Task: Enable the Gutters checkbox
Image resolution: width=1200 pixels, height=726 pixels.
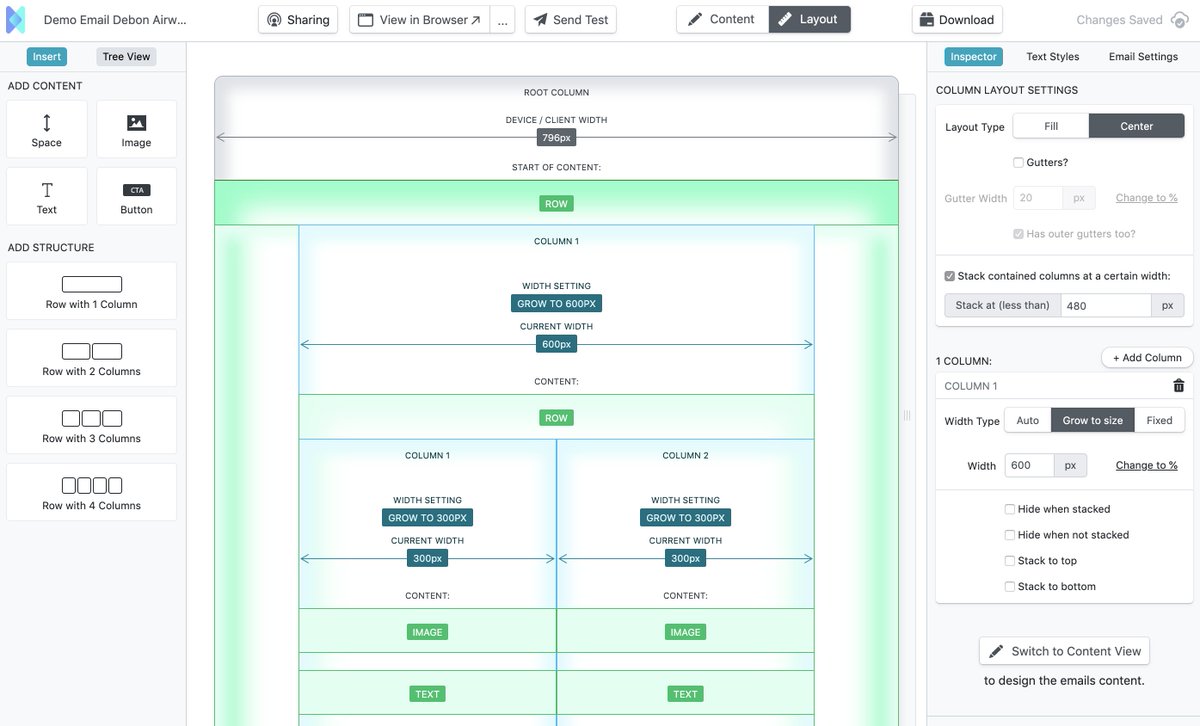Action: coord(1018,162)
